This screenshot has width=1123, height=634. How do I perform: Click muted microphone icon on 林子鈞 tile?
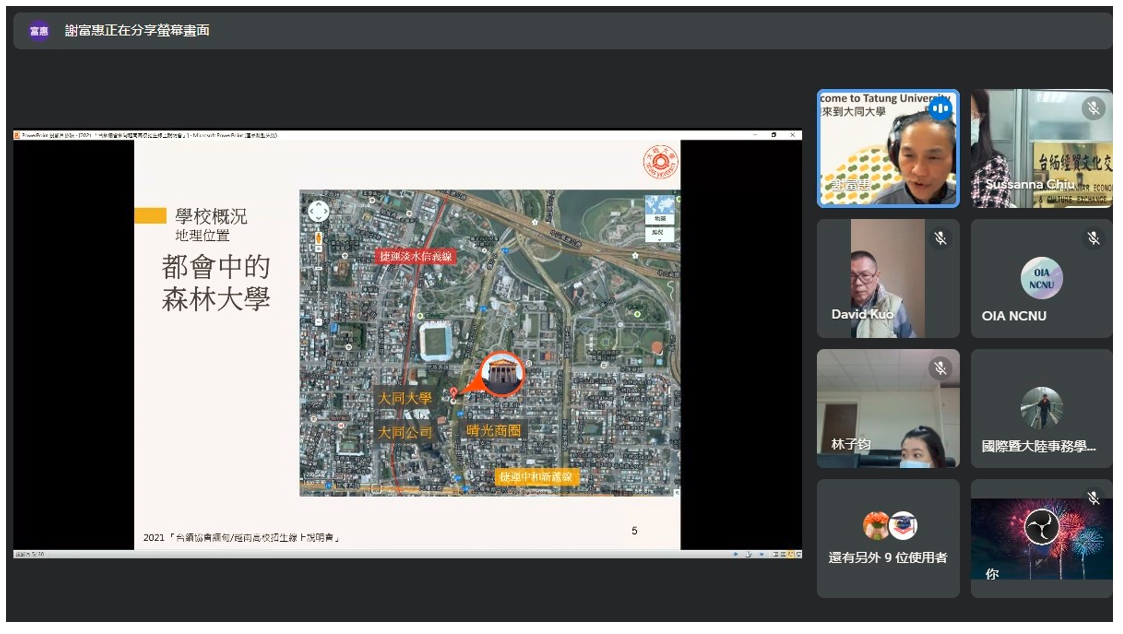click(940, 368)
